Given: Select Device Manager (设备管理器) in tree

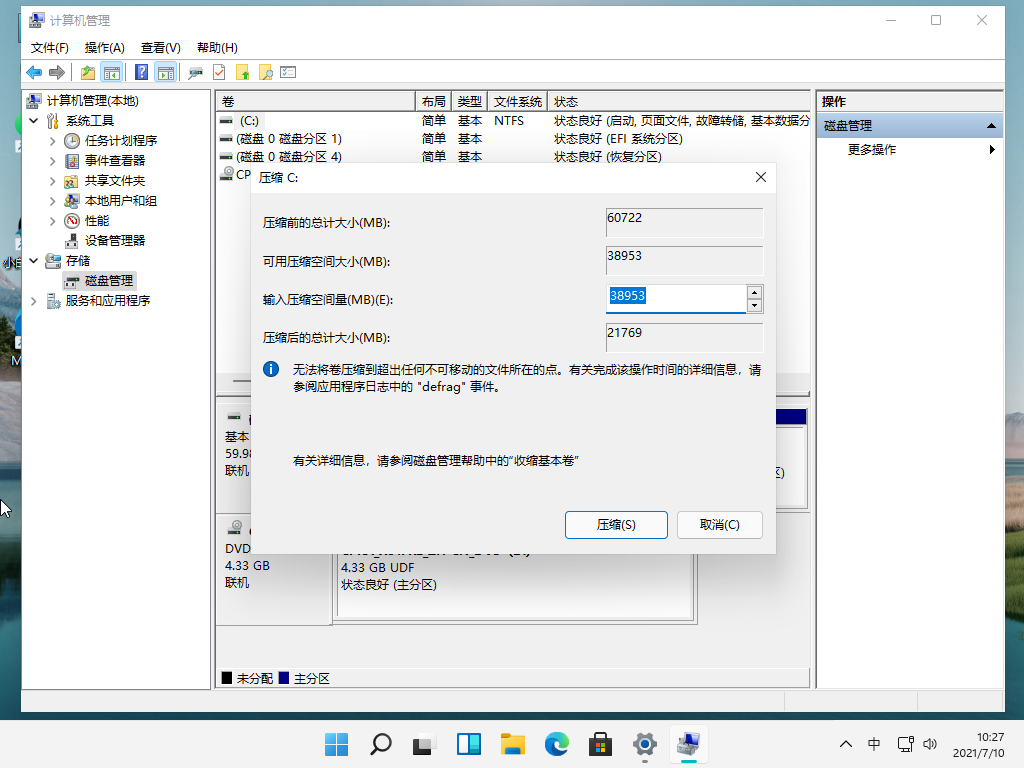Looking at the screenshot, I should click(x=114, y=241).
